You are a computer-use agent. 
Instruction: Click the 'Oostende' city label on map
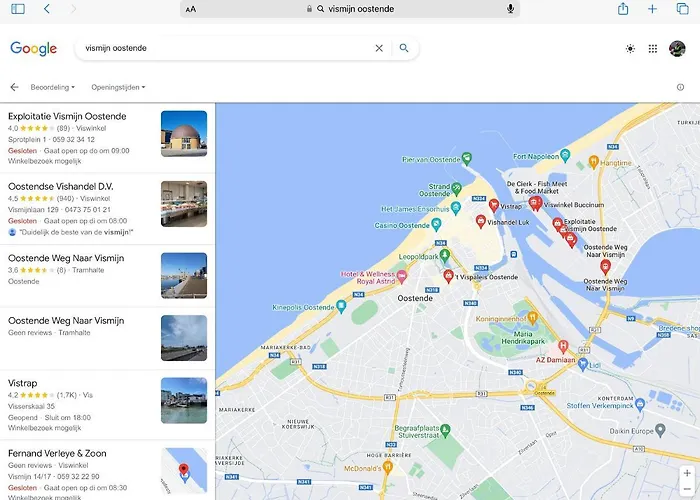(415, 298)
